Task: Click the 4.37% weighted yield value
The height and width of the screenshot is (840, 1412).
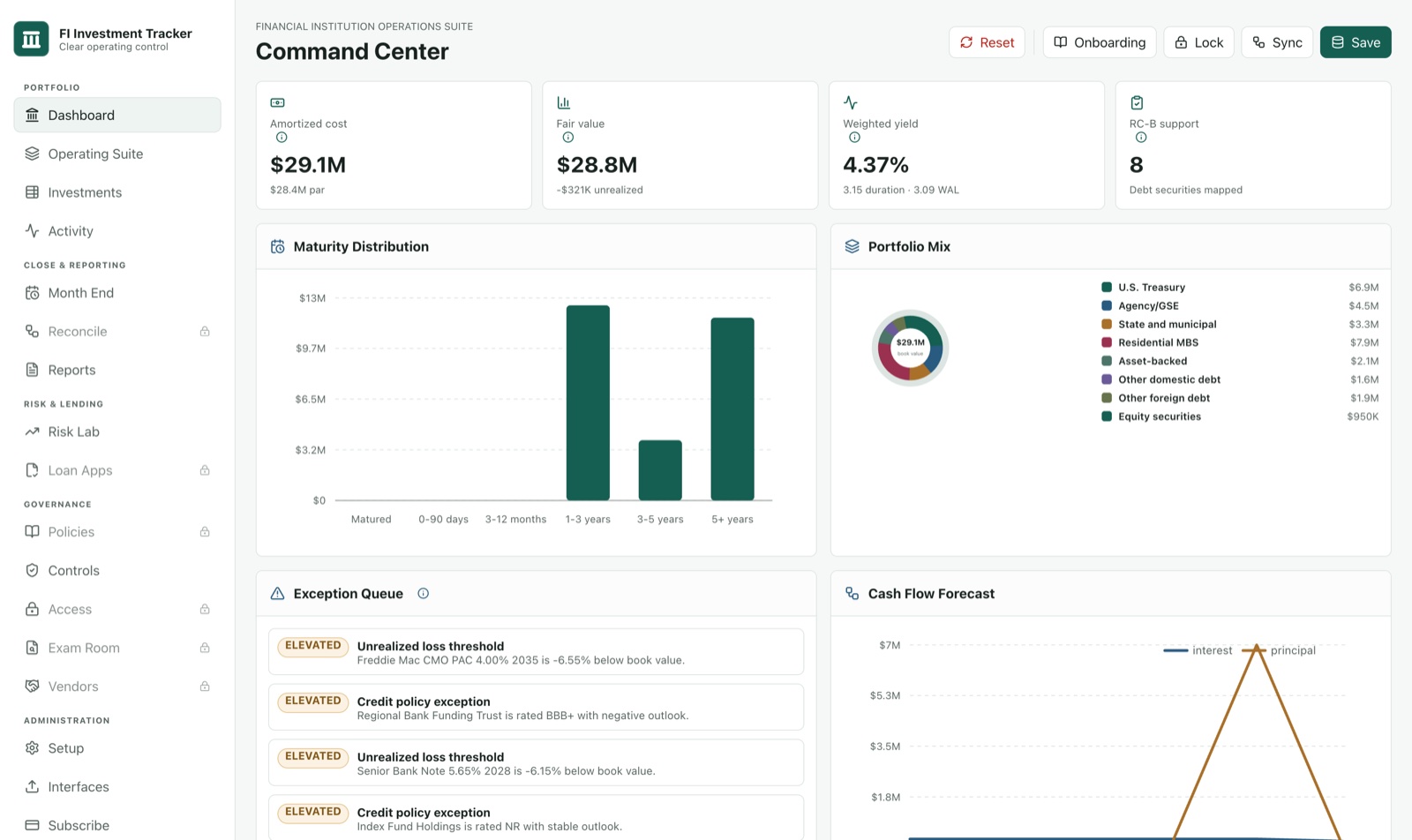Action: pyautogui.click(x=875, y=165)
